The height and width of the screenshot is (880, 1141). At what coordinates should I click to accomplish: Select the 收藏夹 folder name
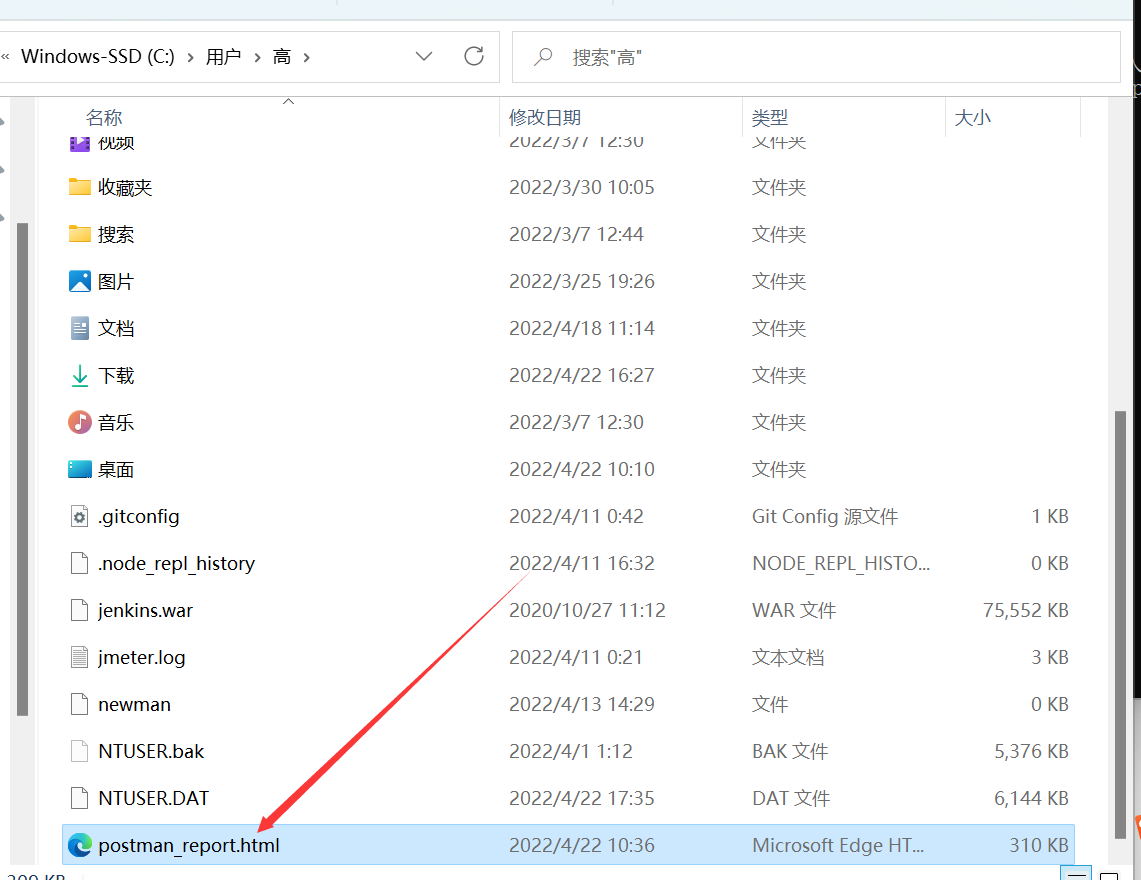click(125, 188)
